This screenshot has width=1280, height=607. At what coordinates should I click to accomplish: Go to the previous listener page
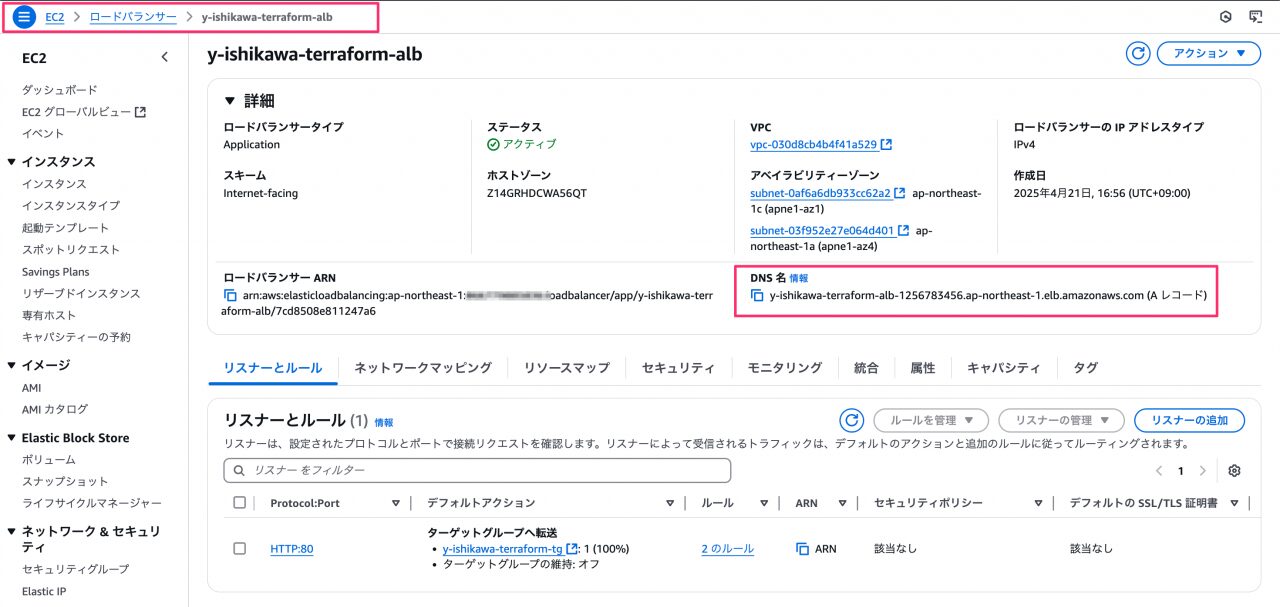(x=1159, y=470)
